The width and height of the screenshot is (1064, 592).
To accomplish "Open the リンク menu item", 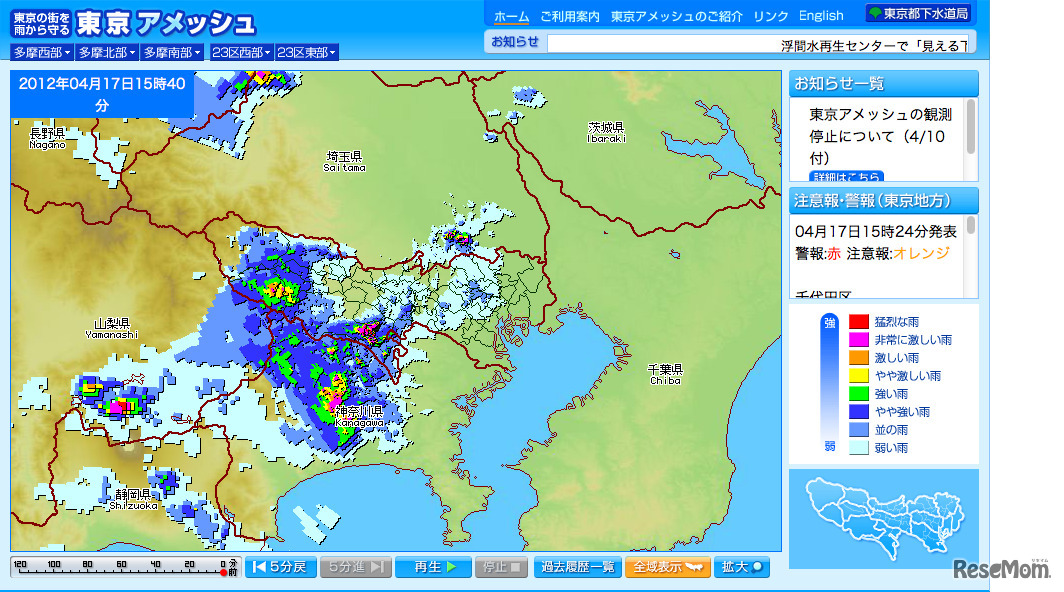I will (x=771, y=16).
